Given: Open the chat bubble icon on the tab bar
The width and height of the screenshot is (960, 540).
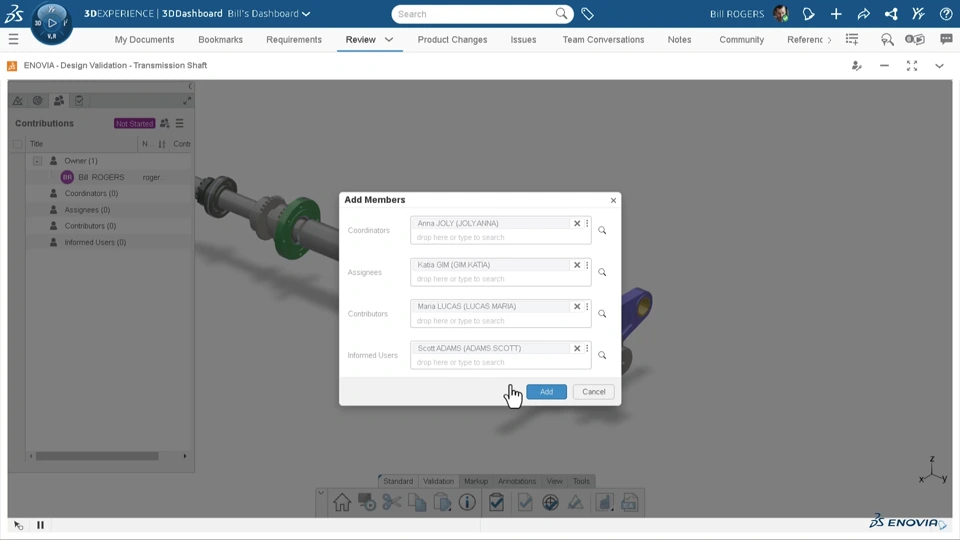Looking at the screenshot, I should (x=946, y=39).
